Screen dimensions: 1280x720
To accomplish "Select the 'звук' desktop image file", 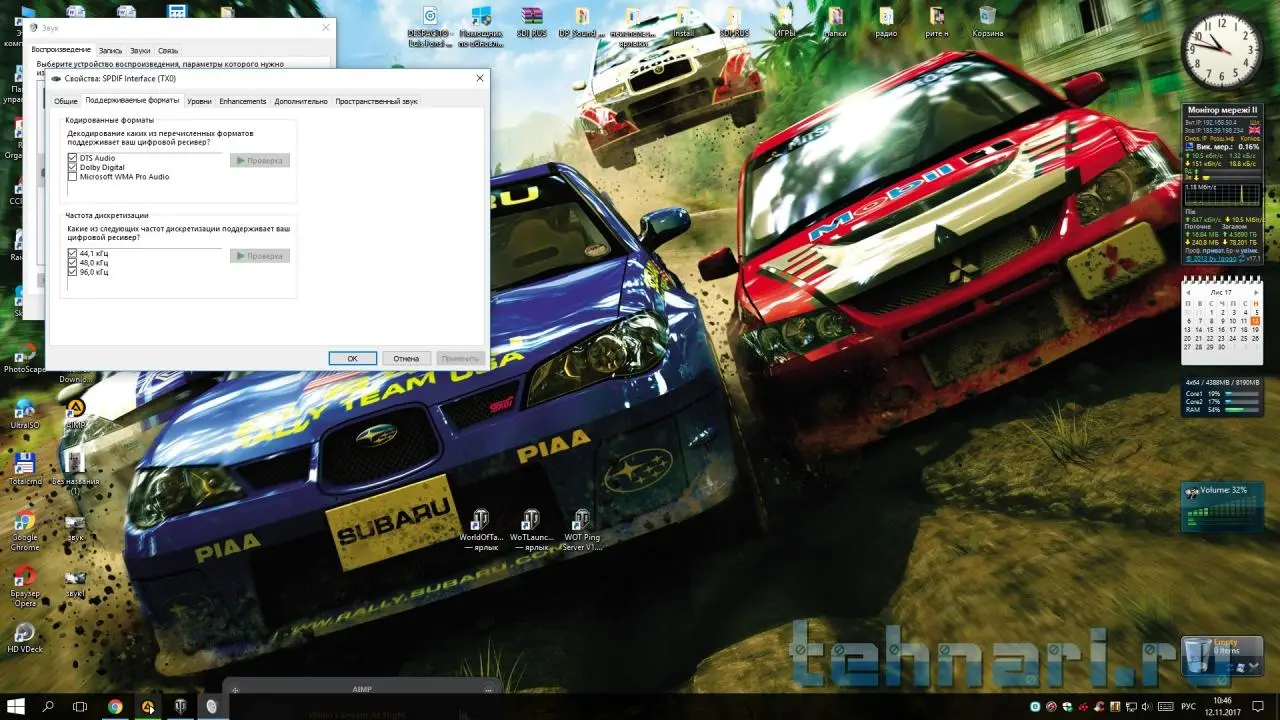I will (x=75, y=526).
